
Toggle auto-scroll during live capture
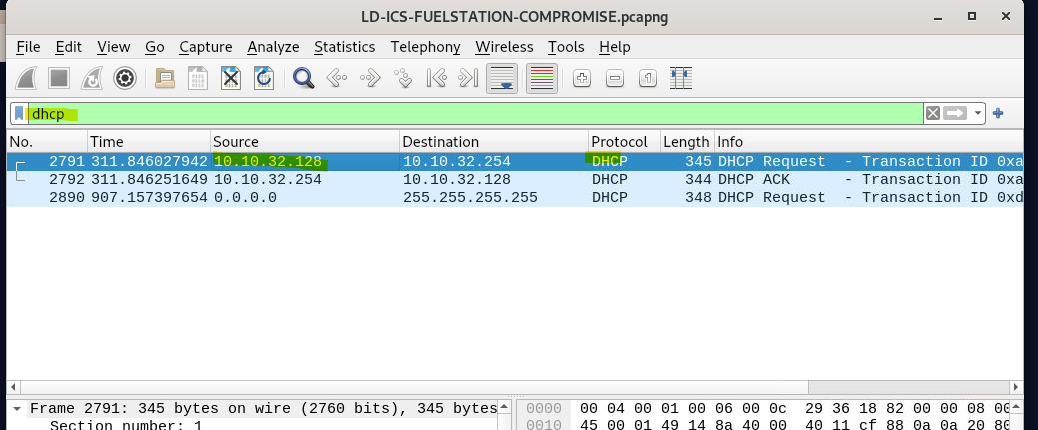pos(502,78)
